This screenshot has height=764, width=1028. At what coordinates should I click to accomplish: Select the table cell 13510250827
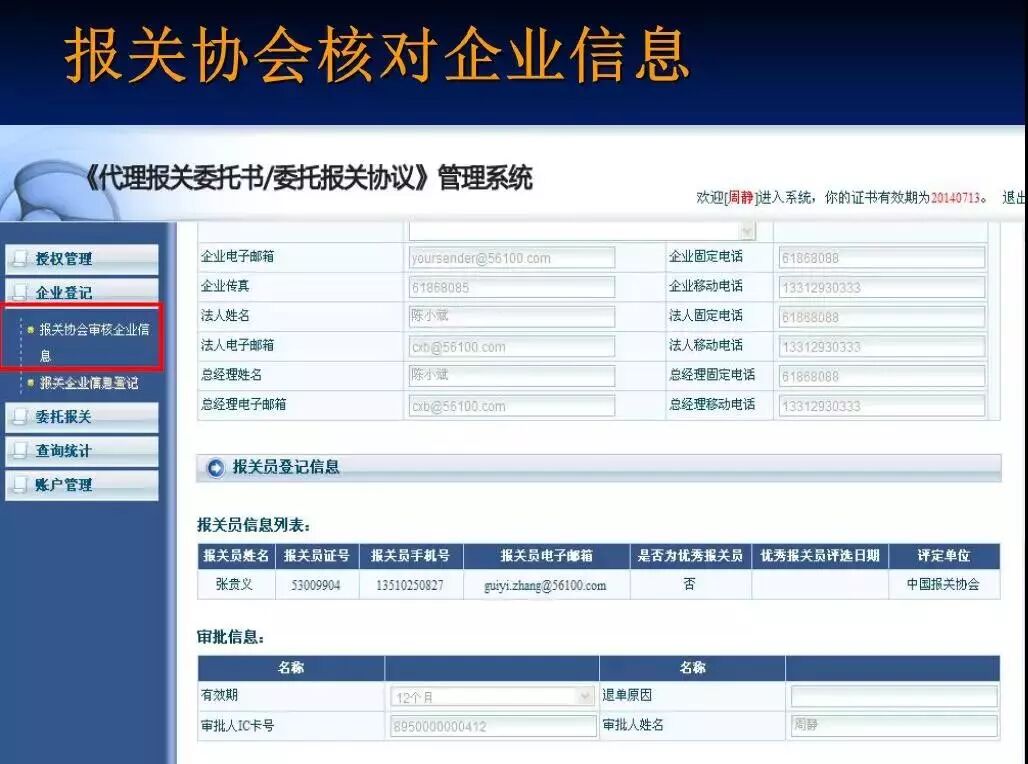[x=410, y=584]
